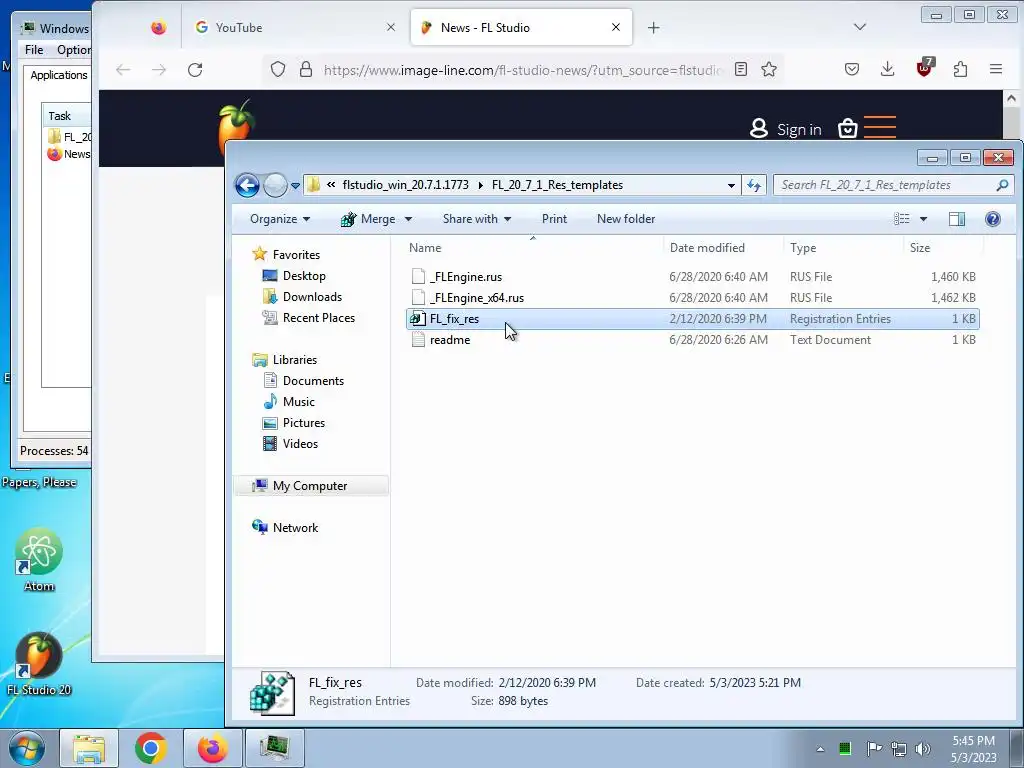
Task: Sort by Date modified column header
Action: coord(707,248)
